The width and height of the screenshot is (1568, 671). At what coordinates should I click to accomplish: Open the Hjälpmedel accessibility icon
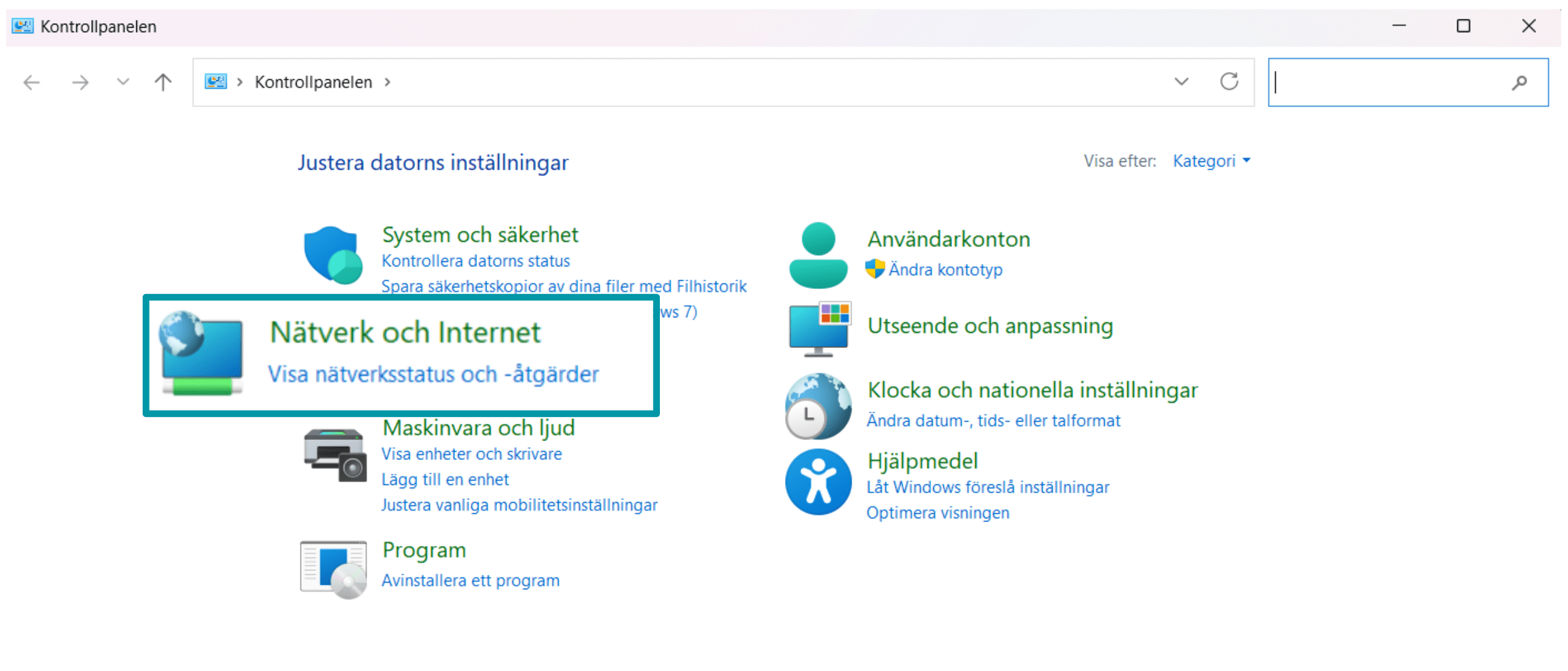818,482
